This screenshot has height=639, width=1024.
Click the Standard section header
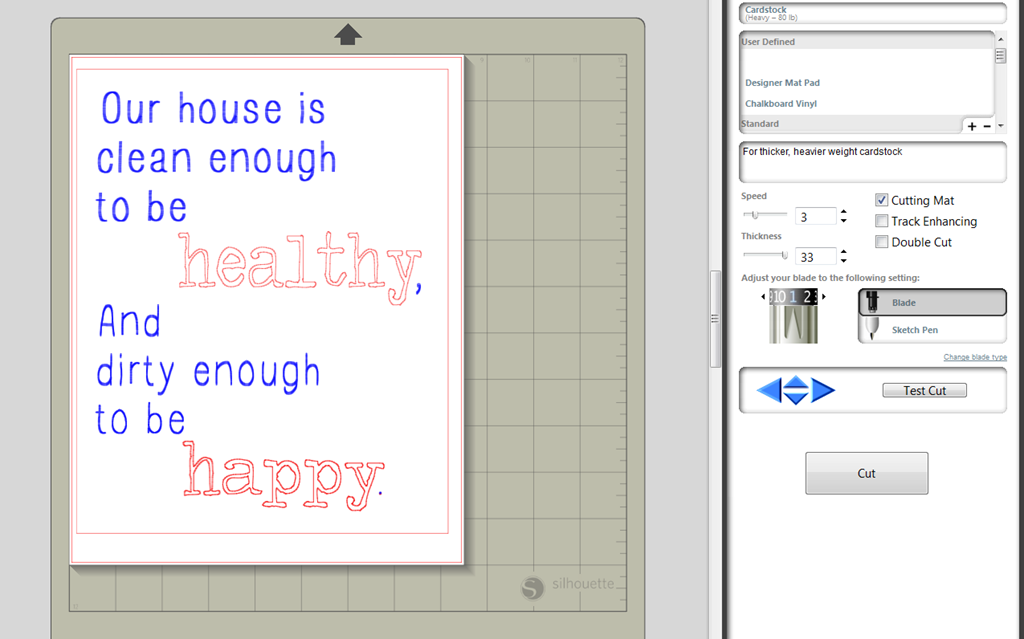[850, 123]
